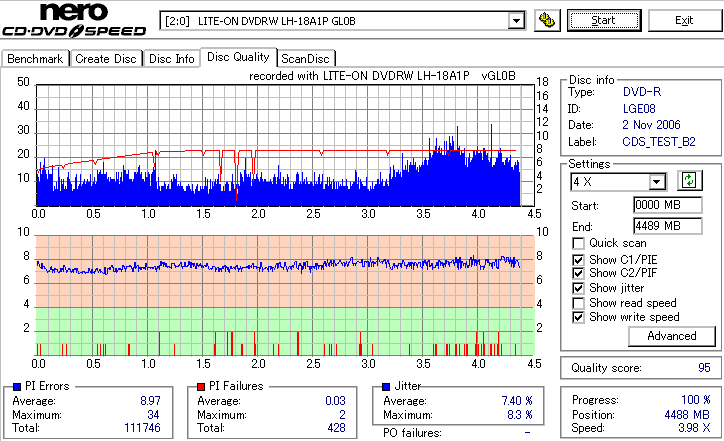Image resolution: width=724 pixels, height=441 pixels.
Task: Open the options icon beside drive selector
Action: [x=547, y=20]
